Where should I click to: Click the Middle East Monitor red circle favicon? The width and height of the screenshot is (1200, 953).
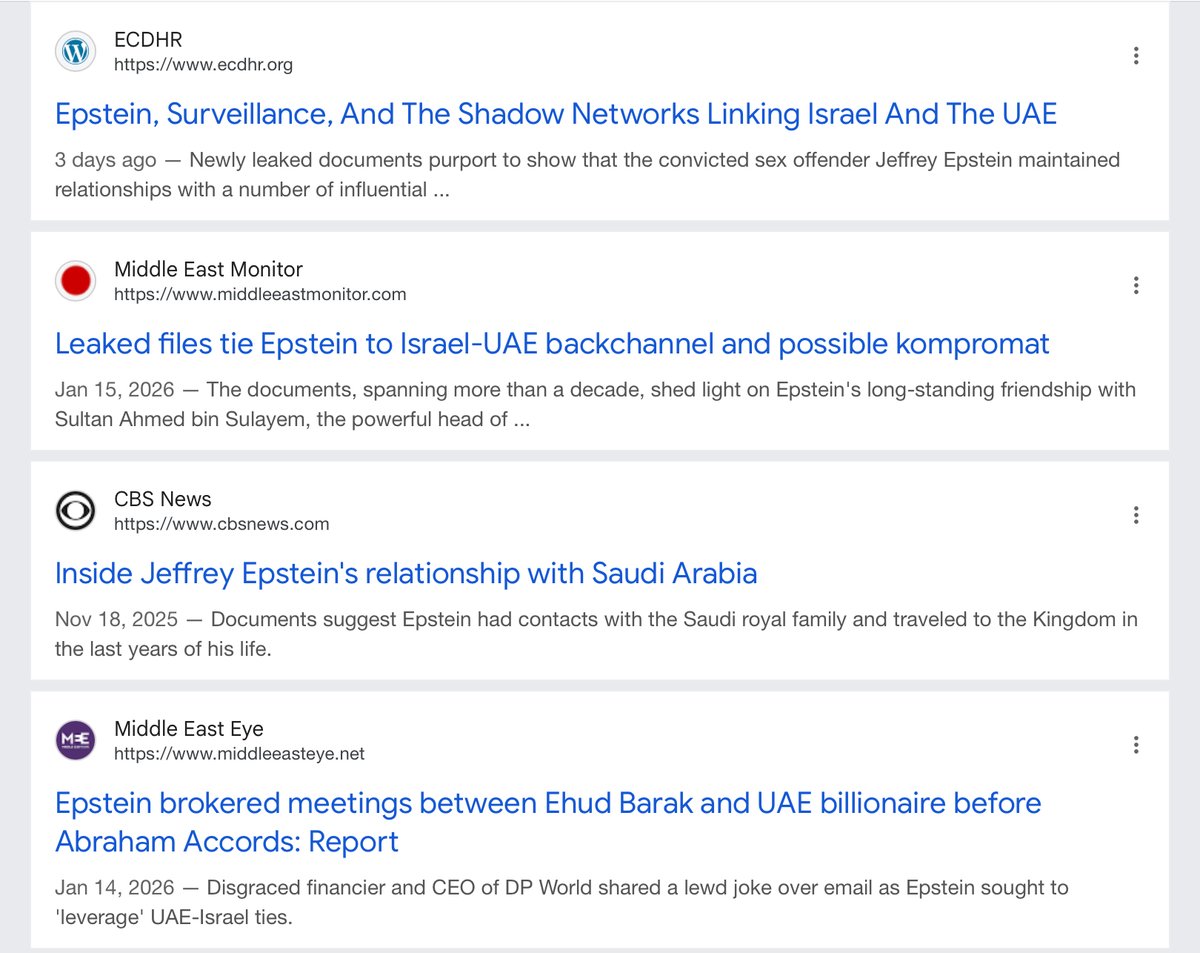(75, 281)
